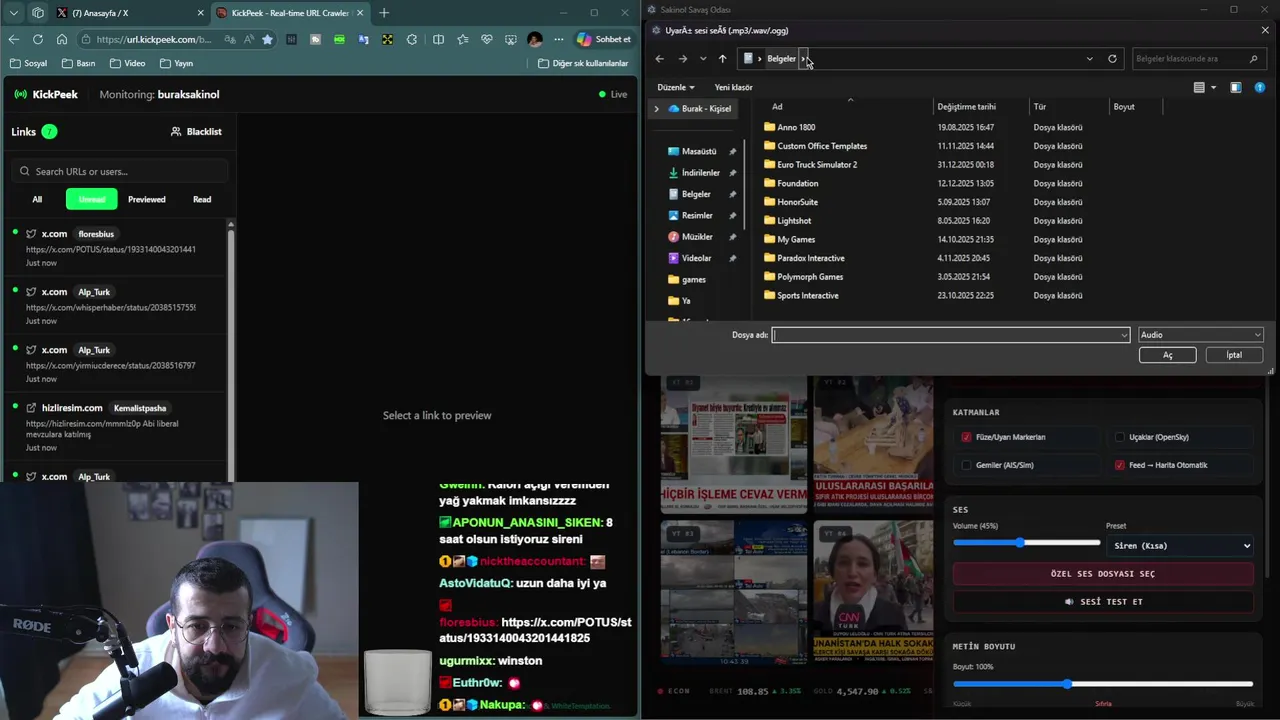Open the Edge profile avatar
Screen dimensions: 1280x720
click(x=535, y=39)
